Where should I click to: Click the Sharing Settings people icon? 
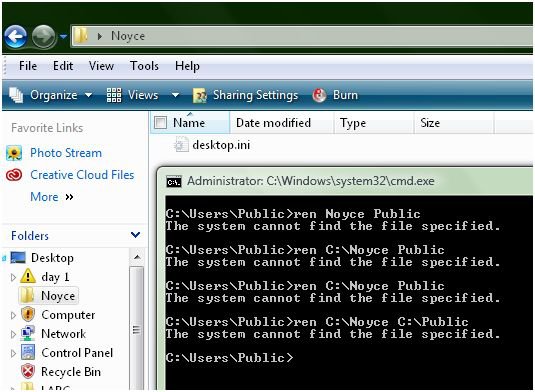pos(200,96)
